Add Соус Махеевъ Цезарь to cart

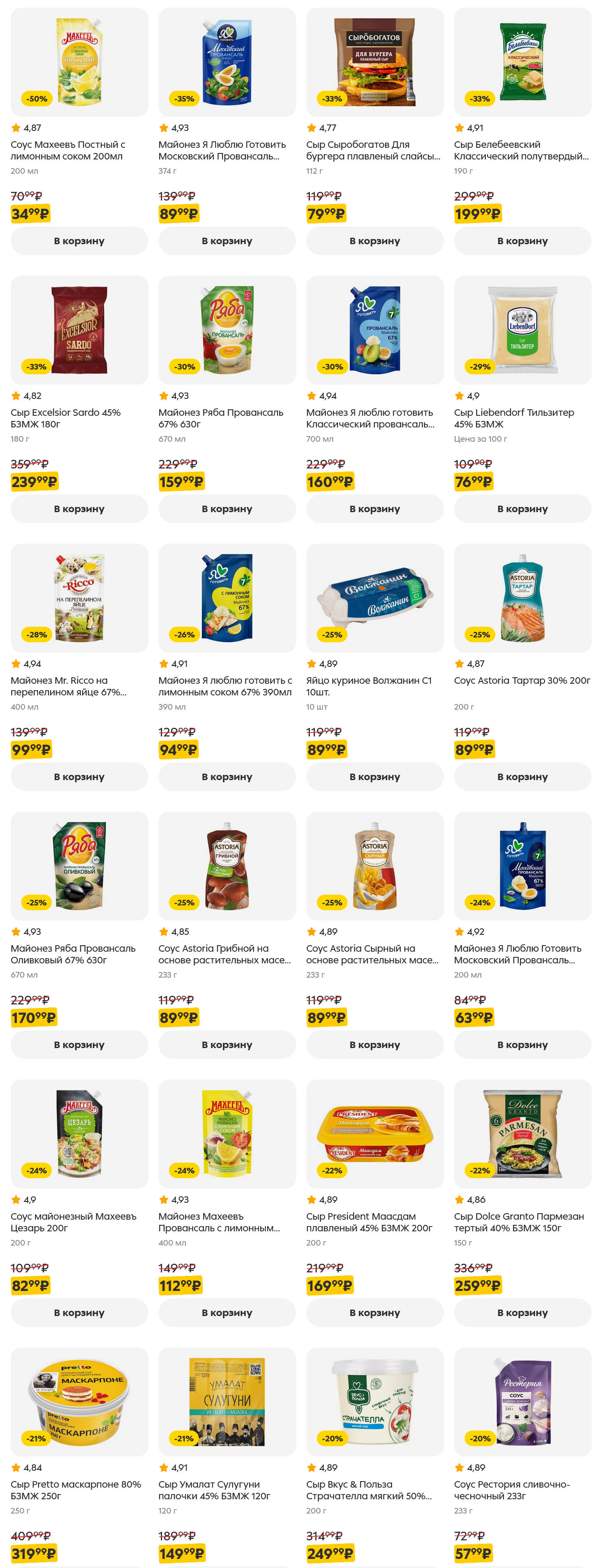coord(79,1312)
